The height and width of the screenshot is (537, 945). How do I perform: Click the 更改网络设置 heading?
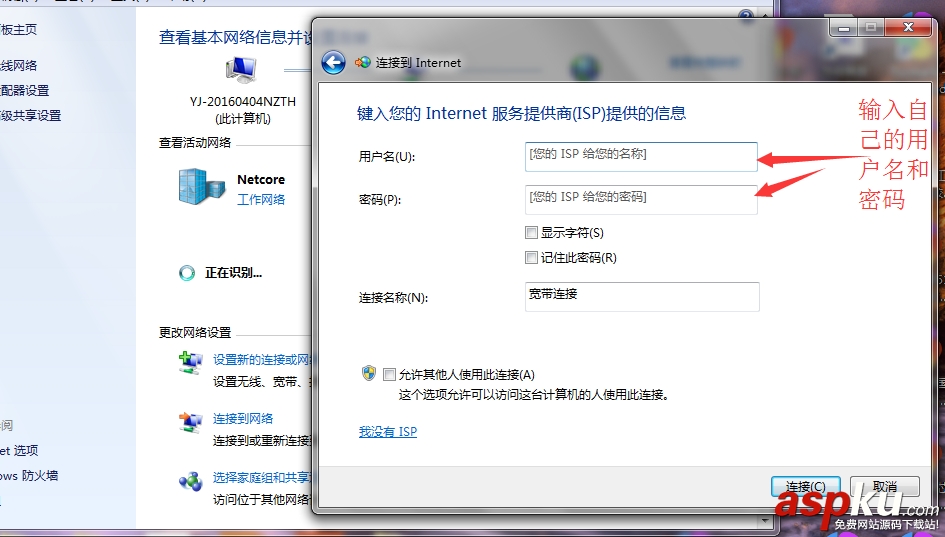click(x=195, y=333)
